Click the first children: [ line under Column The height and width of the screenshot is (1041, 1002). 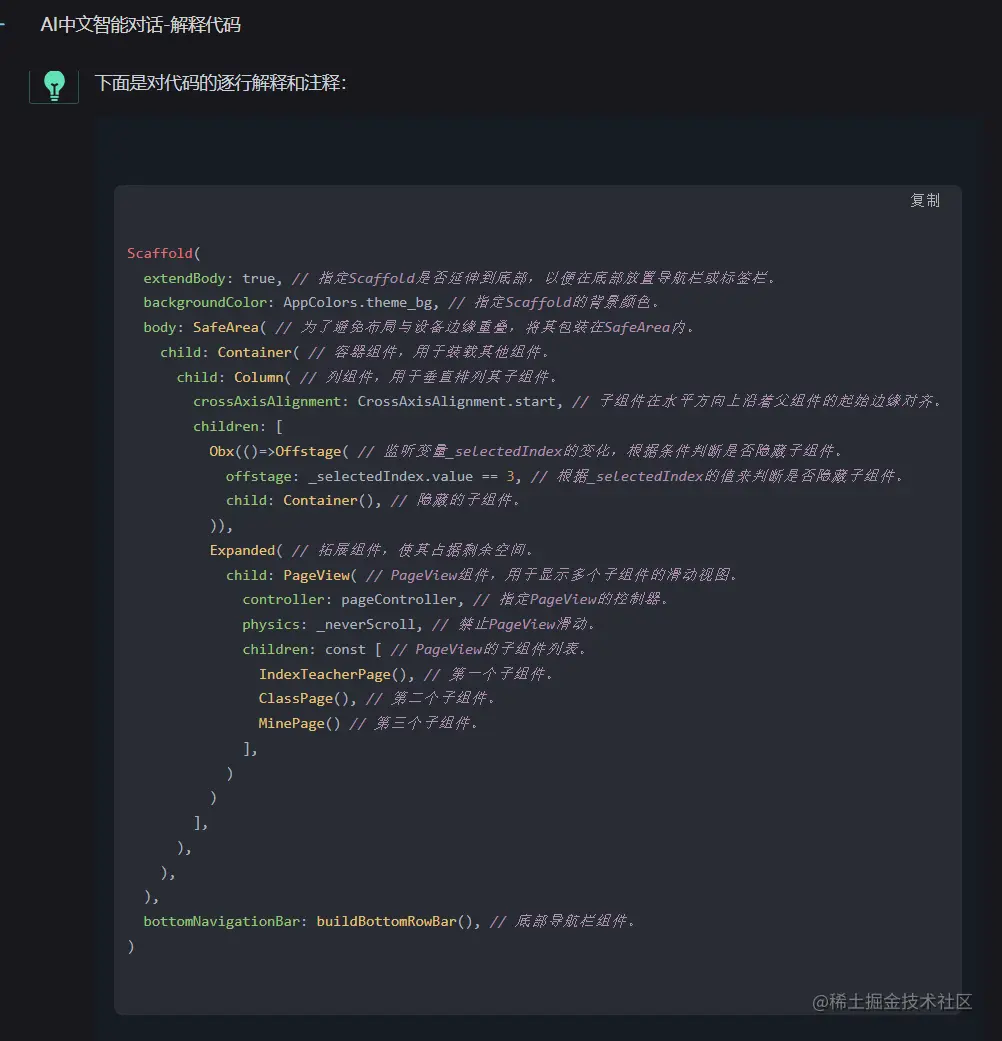(238, 426)
